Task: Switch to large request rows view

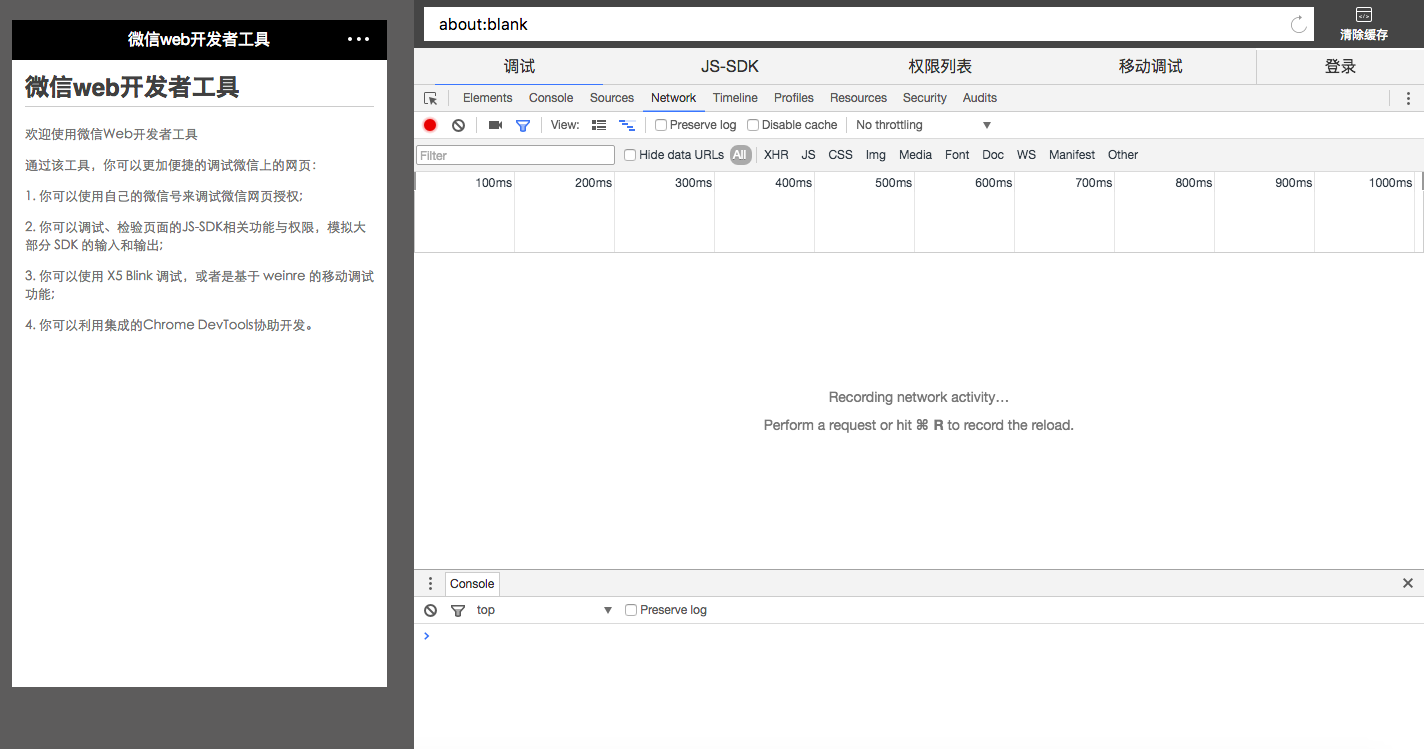Action: click(599, 125)
